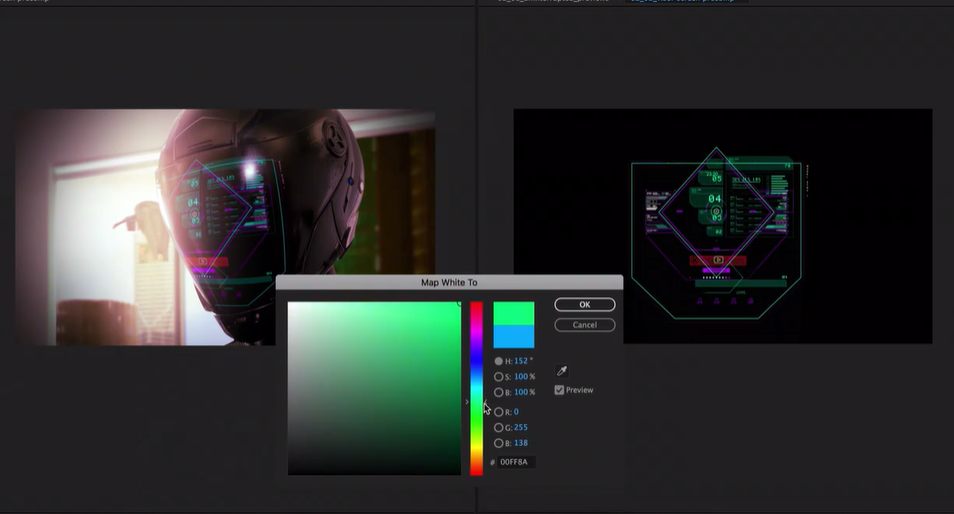The width and height of the screenshot is (954, 514).
Task: Click the HUD precomp preview on right
Action: 723,226
